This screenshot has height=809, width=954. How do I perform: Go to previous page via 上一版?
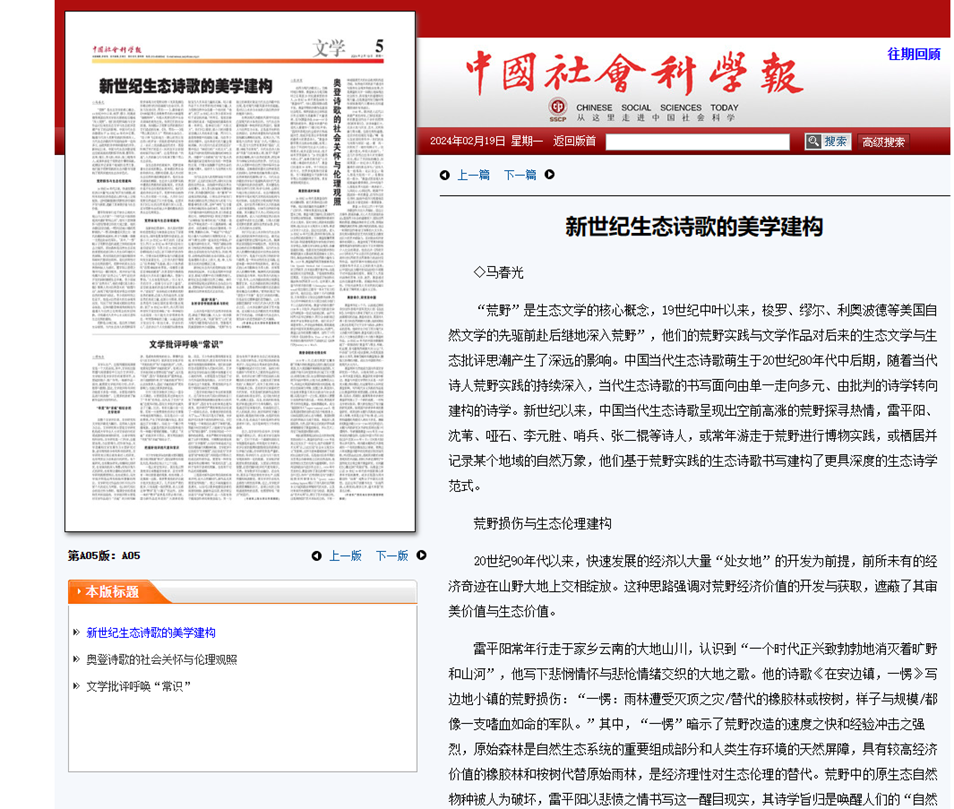pyautogui.click(x=345, y=556)
